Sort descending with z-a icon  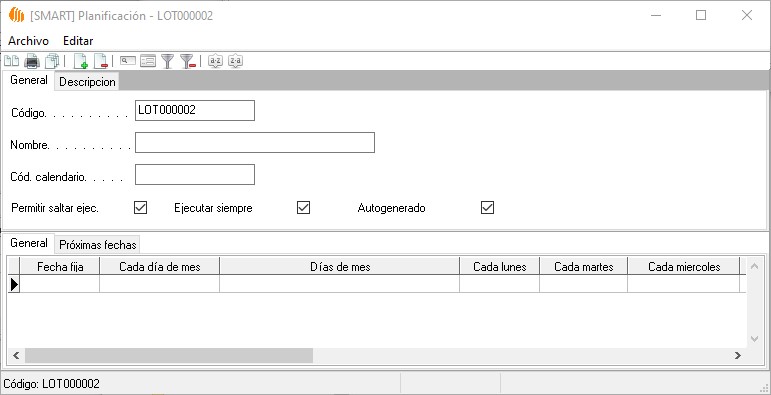pyautogui.click(x=236, y=61)
